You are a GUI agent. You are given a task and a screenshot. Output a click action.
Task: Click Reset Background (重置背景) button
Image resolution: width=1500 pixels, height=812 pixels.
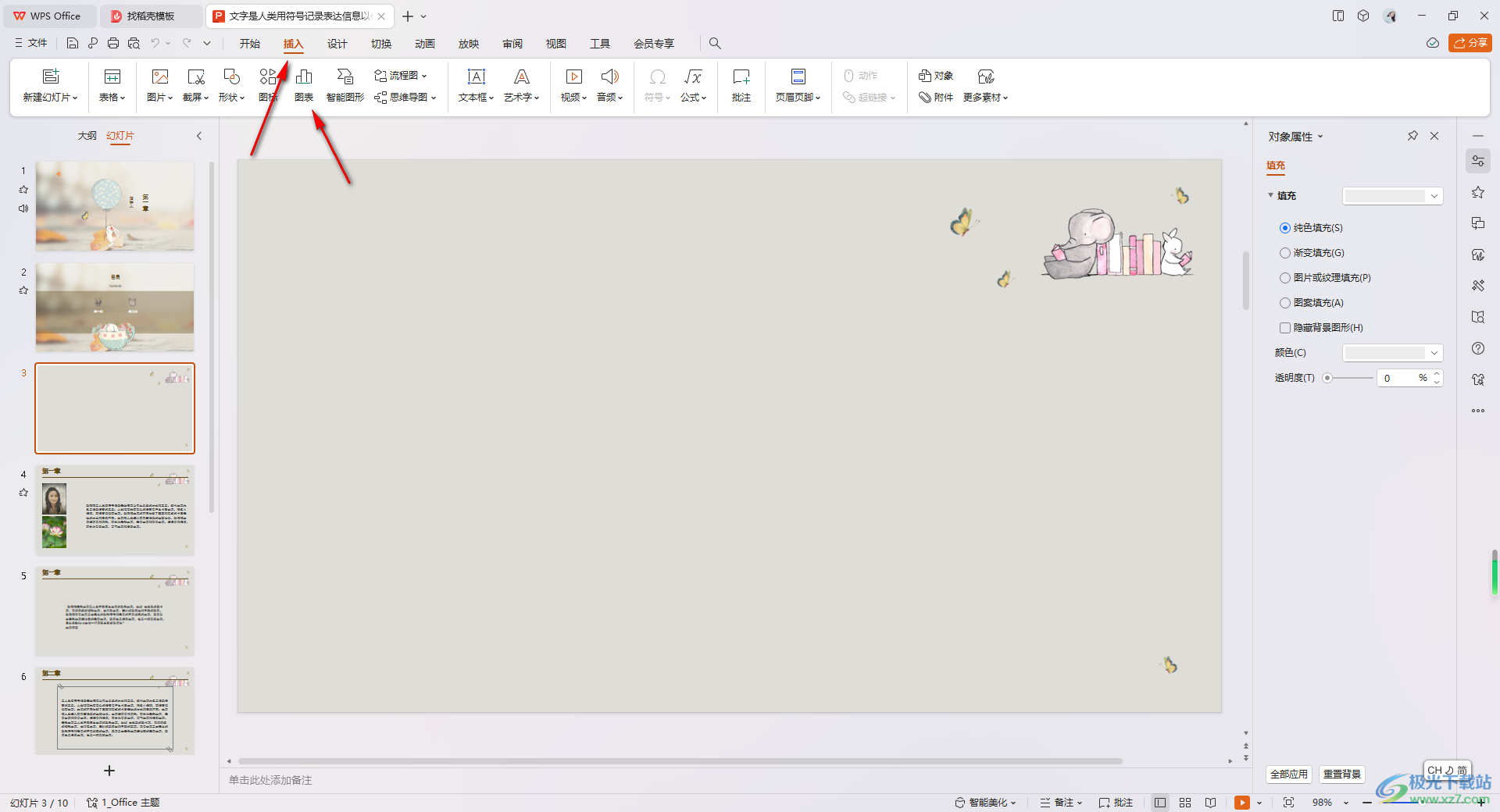[x=1342, y=775]
